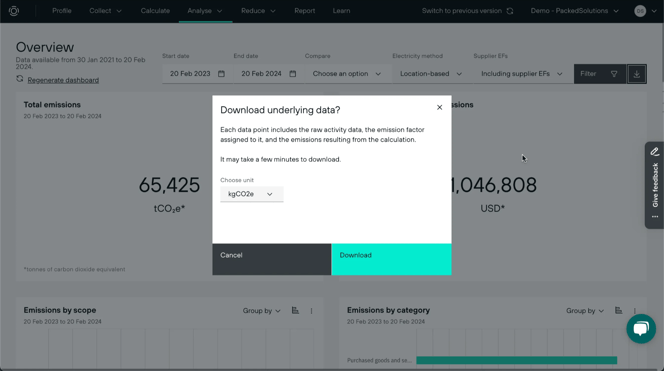Open the End date calendar icon
664x371 pixels.
(x=293, y=74)
